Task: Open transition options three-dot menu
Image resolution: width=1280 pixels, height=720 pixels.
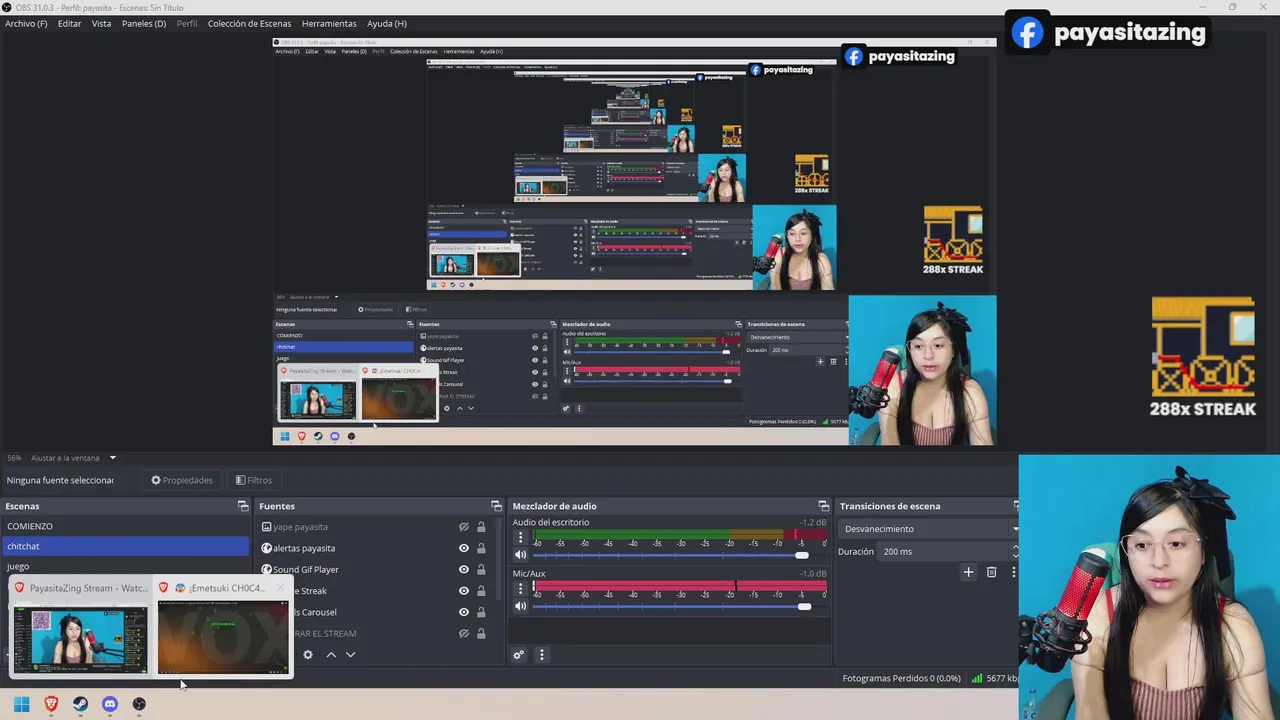Action: pyautogui.click(x=1013, y=572)
